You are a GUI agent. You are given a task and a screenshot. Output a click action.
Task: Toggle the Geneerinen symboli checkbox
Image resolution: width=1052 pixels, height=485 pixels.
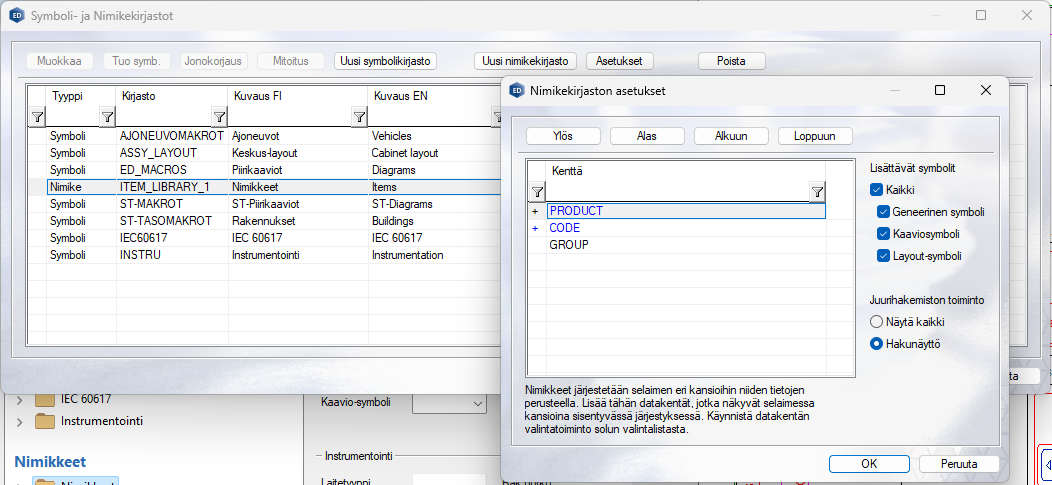point(883,212)
